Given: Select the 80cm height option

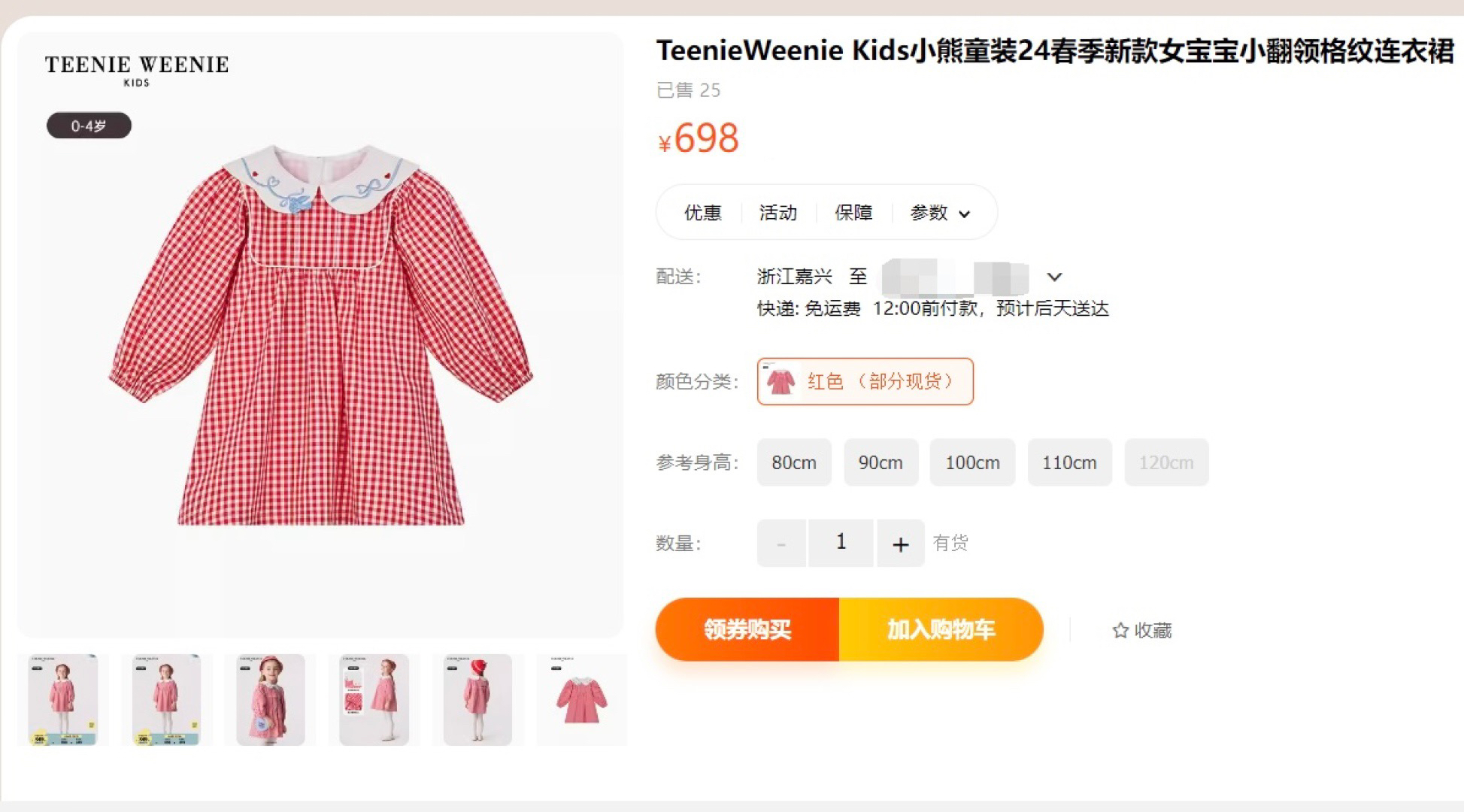Looking at the screenshot, I should pyautogui.click(x=794, y=462).
